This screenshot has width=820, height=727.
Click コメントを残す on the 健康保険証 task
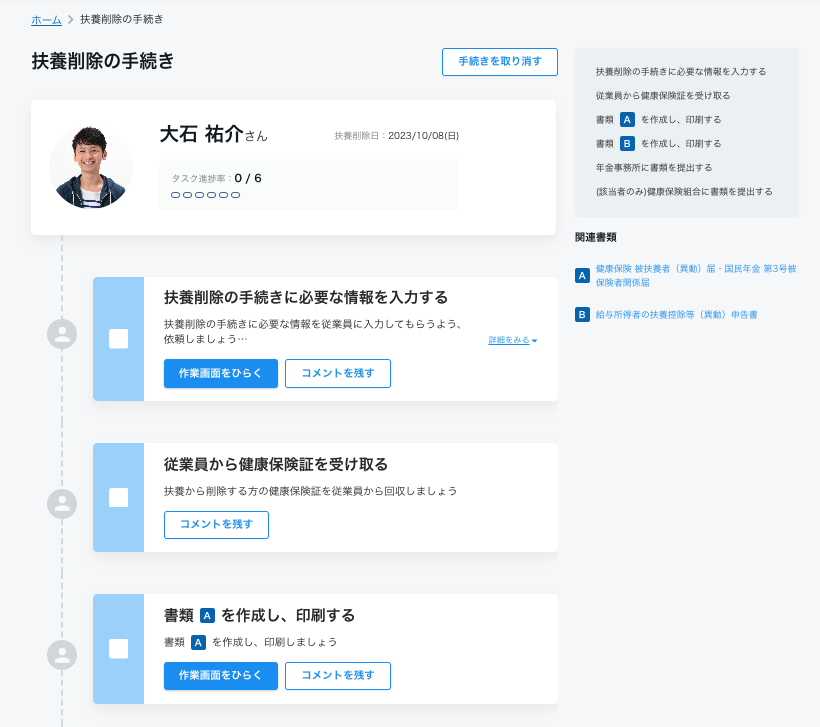(x=217, y=525)
